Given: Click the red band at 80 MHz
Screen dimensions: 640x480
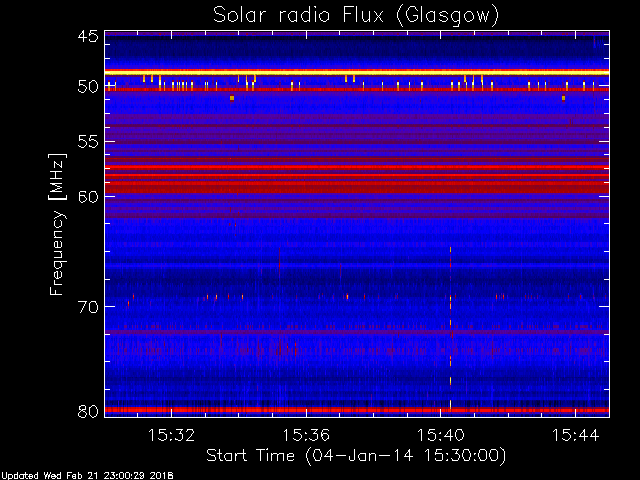Looking at the screenshot, I should pos(357,410).
